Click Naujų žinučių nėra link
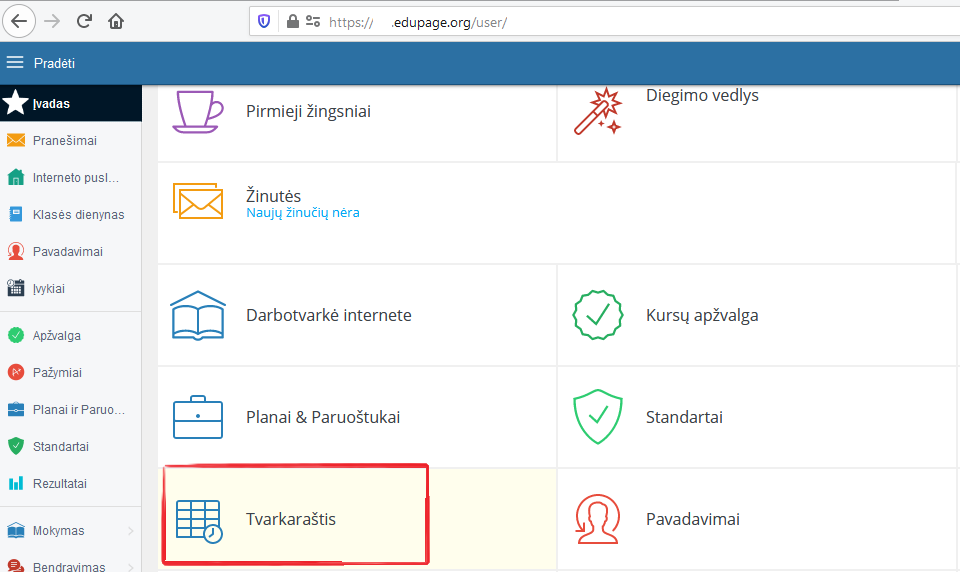The width and height of the screenshot is (960, 572). point(302,213)
